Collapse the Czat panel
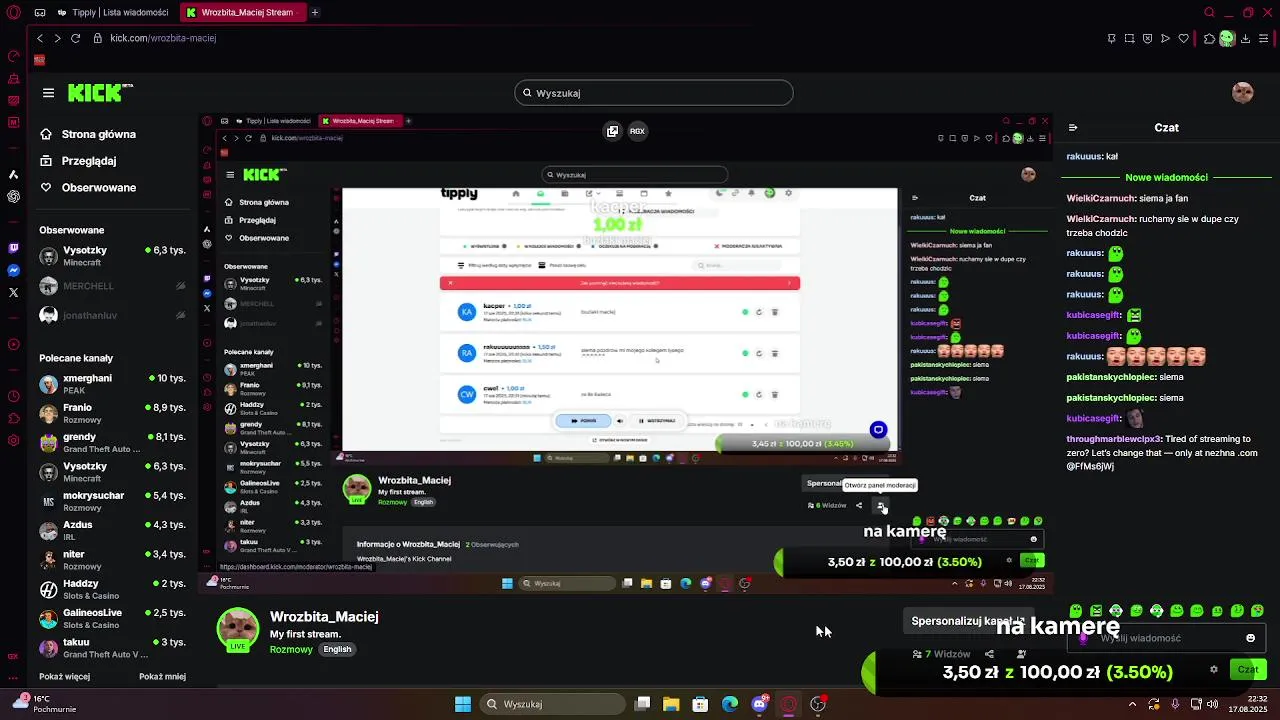 click(1073, 128)
